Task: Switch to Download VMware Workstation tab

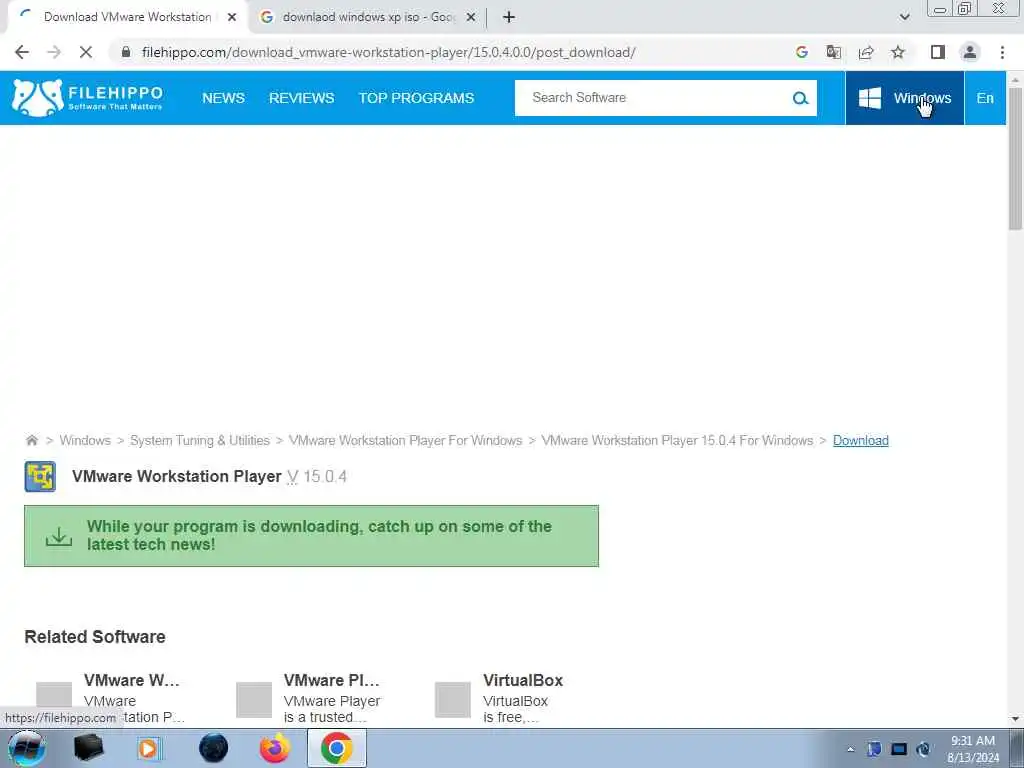Action: (127, 17)
